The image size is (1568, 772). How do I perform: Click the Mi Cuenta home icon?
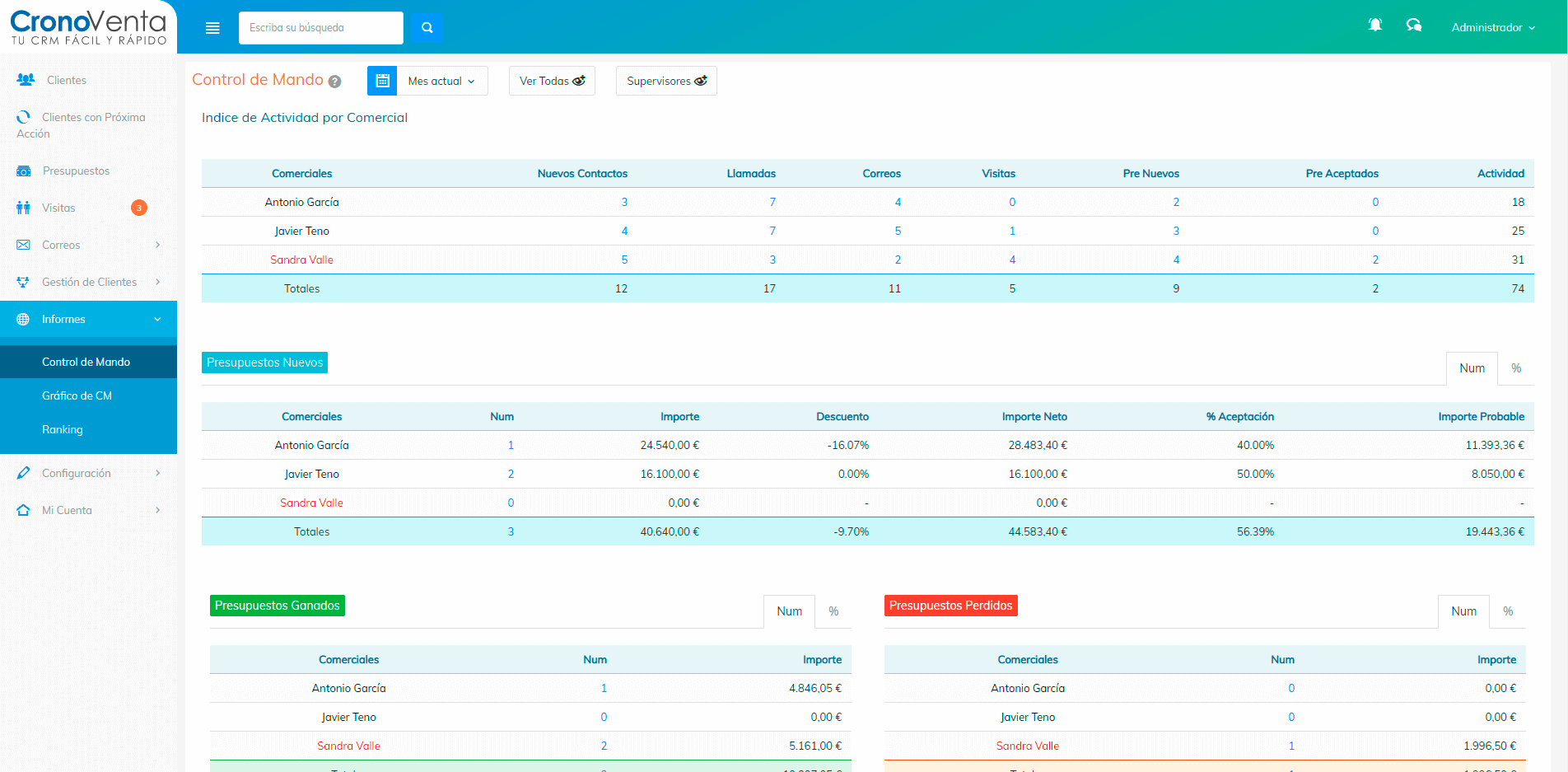[23, 510]
